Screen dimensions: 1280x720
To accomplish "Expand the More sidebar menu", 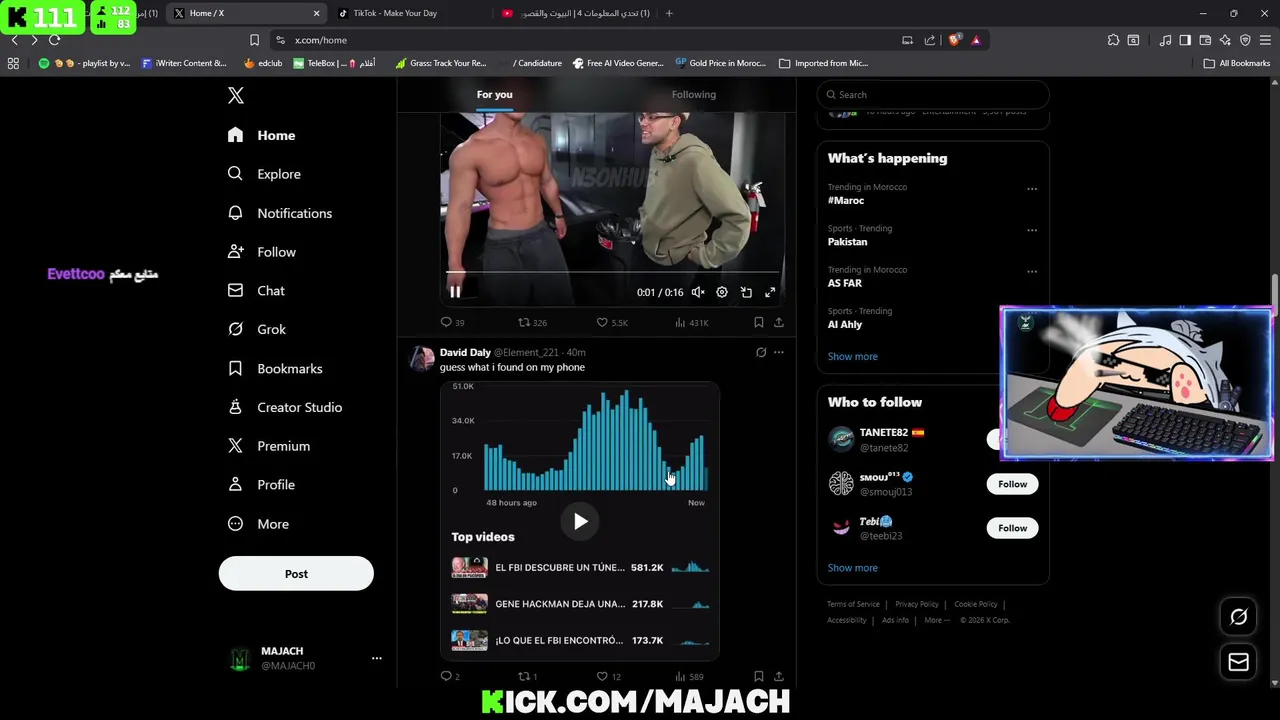I will tap(258, 524).
